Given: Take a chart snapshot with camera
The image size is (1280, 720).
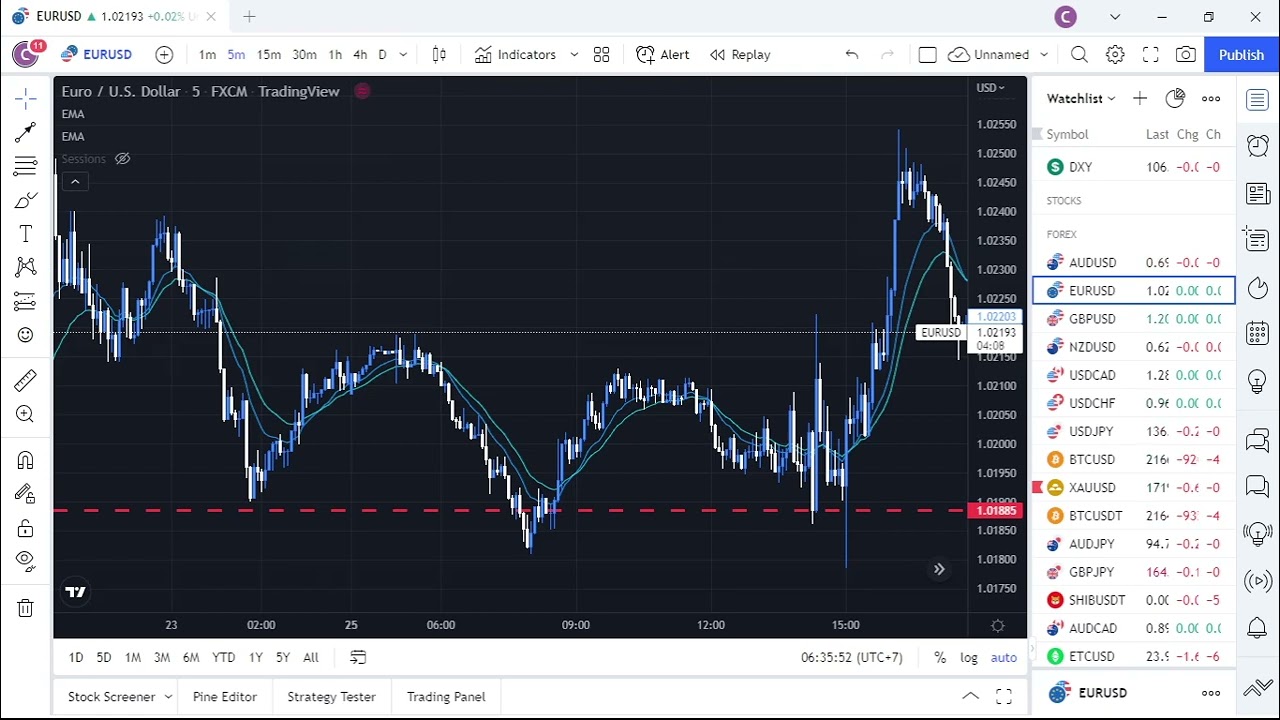Looking at the screenshot, I should (x=1186, y=55).
